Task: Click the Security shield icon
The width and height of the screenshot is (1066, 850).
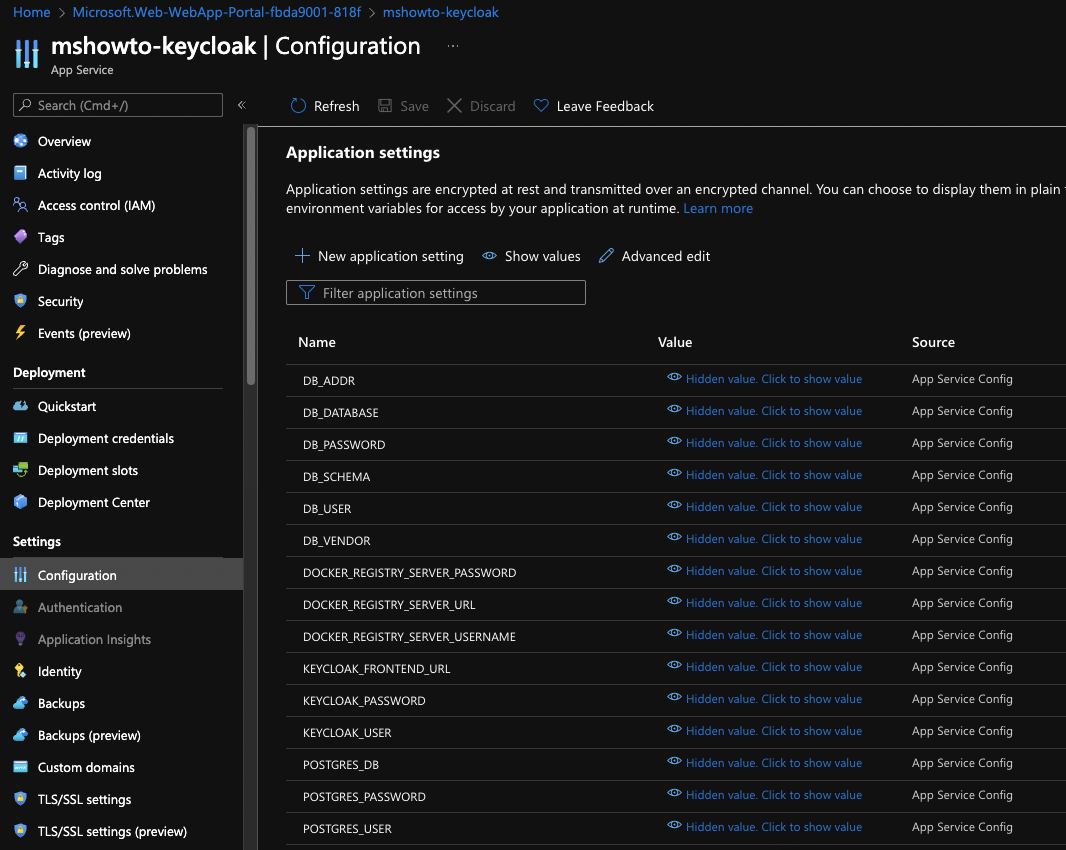Action: point(20,301)
